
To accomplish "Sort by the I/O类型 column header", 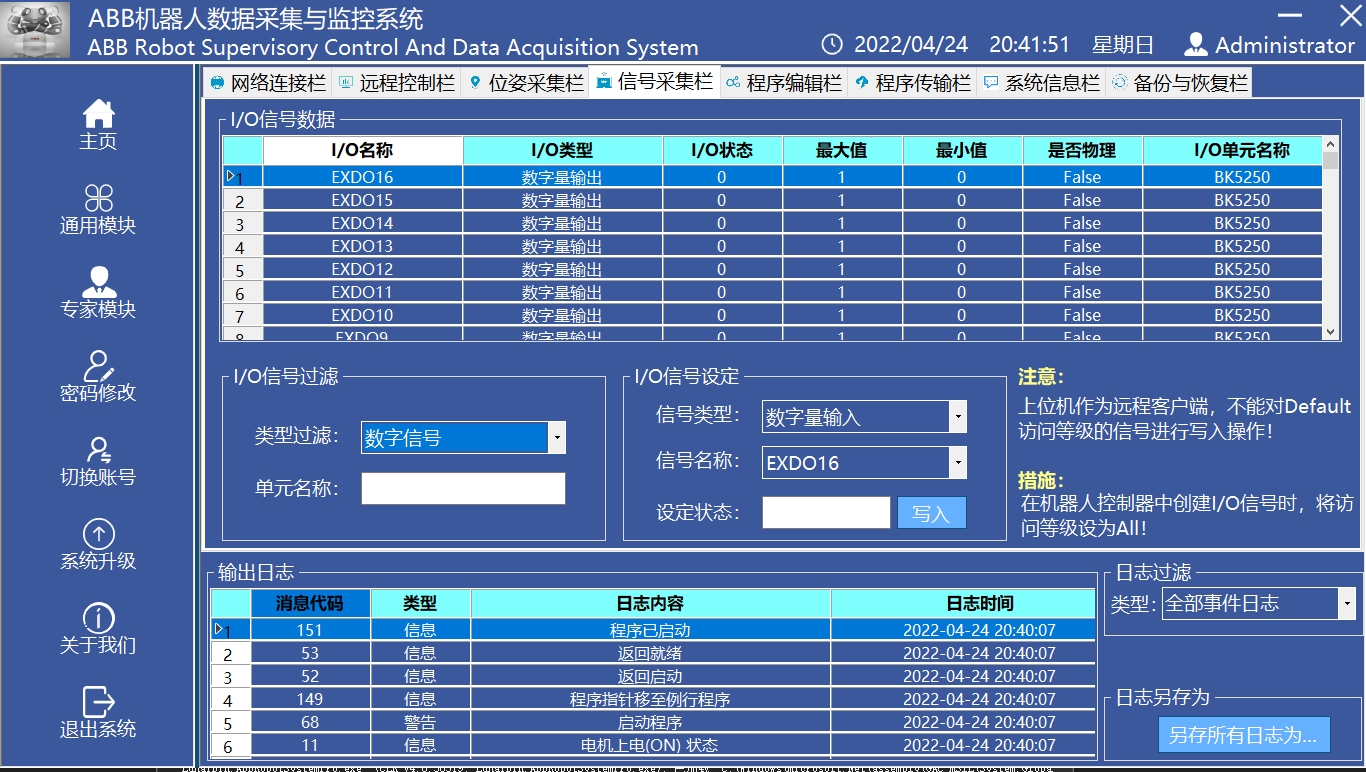I will pos(562,150).
